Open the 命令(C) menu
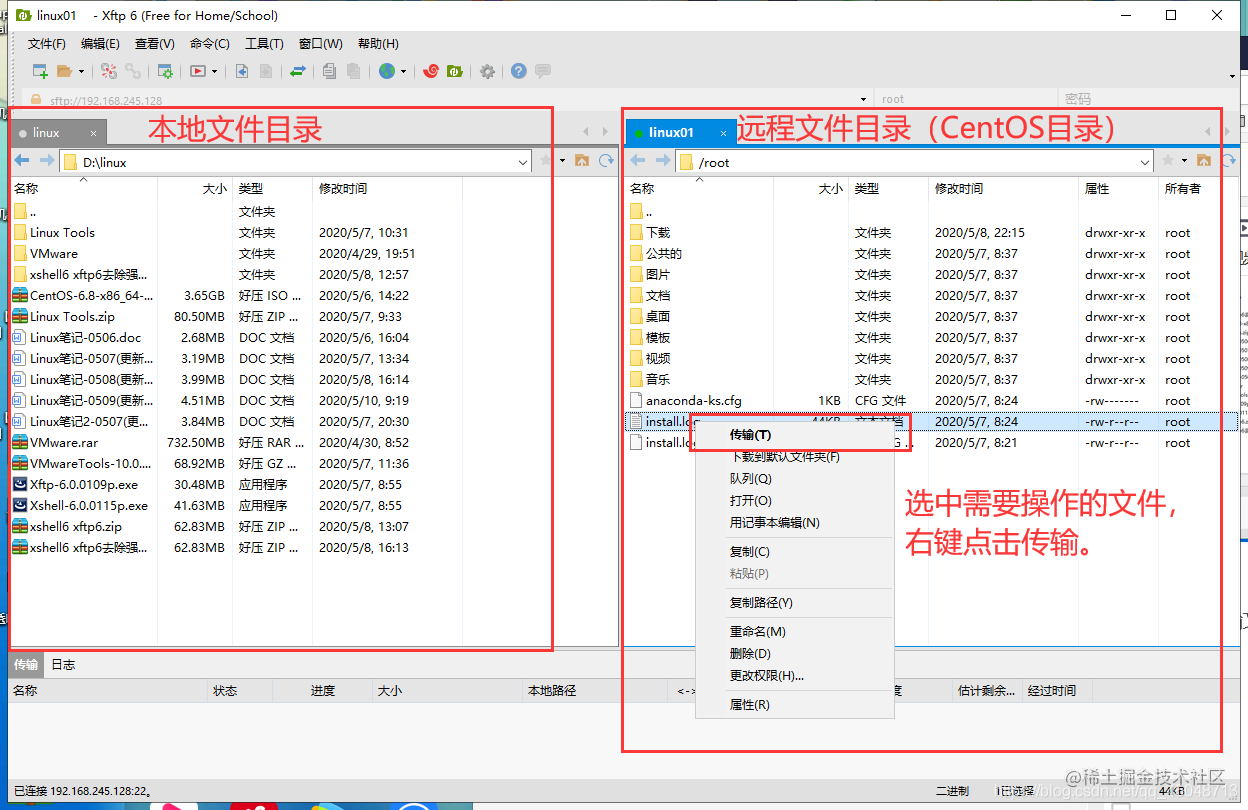Viewport: 1248px width, 810px height. point(210,44)
